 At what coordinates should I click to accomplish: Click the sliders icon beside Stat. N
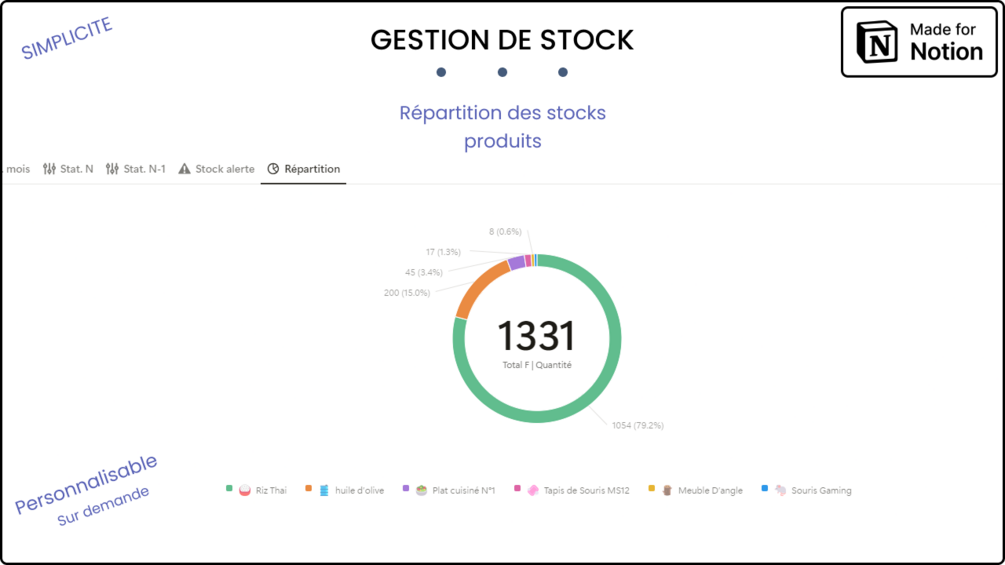49,169
